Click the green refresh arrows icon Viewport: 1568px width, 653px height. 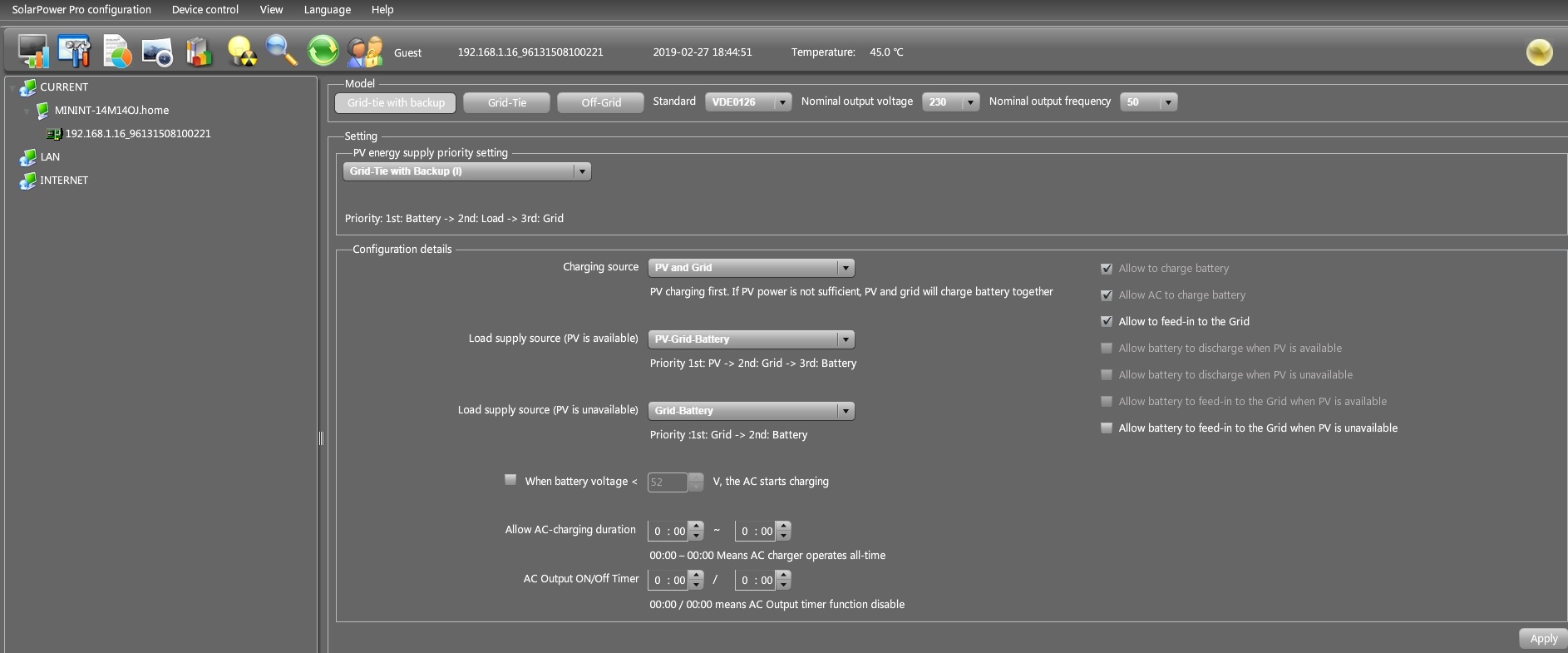coord(323,51)
